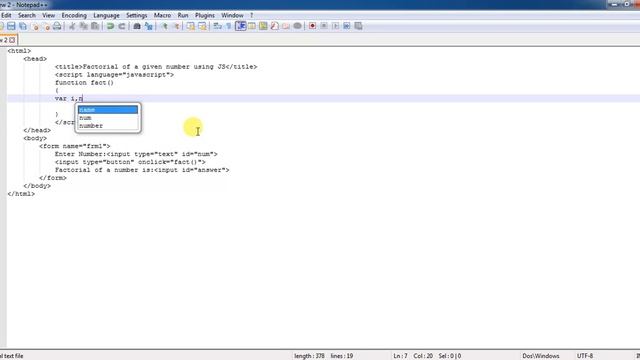
Task: Click 'length : 378' in status bar
Action: 309,356
